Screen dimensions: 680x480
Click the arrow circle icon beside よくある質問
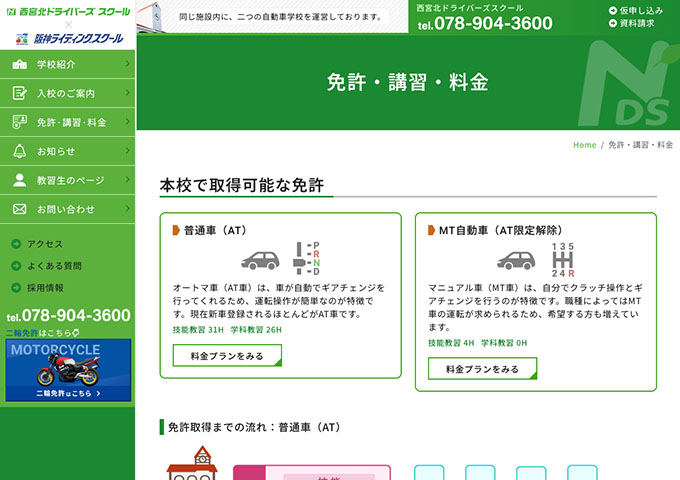pos(16,266)
